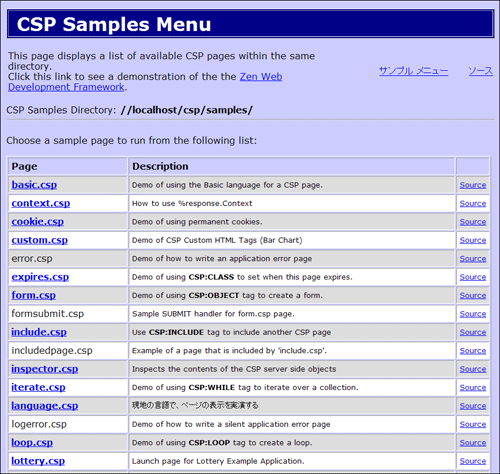This screenshot has width=500, height=474.
Task: Open the loop.csp sample page
Action: [32, 442]
